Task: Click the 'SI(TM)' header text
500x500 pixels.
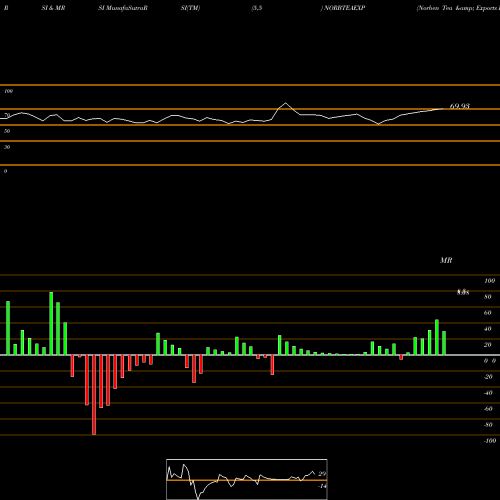Action: [x=190, y=8]
